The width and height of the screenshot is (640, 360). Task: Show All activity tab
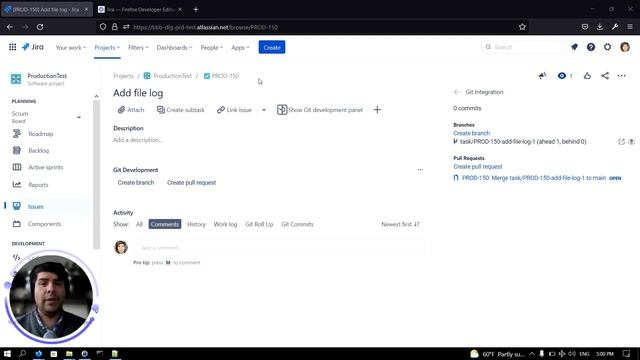tap(139, 224)
